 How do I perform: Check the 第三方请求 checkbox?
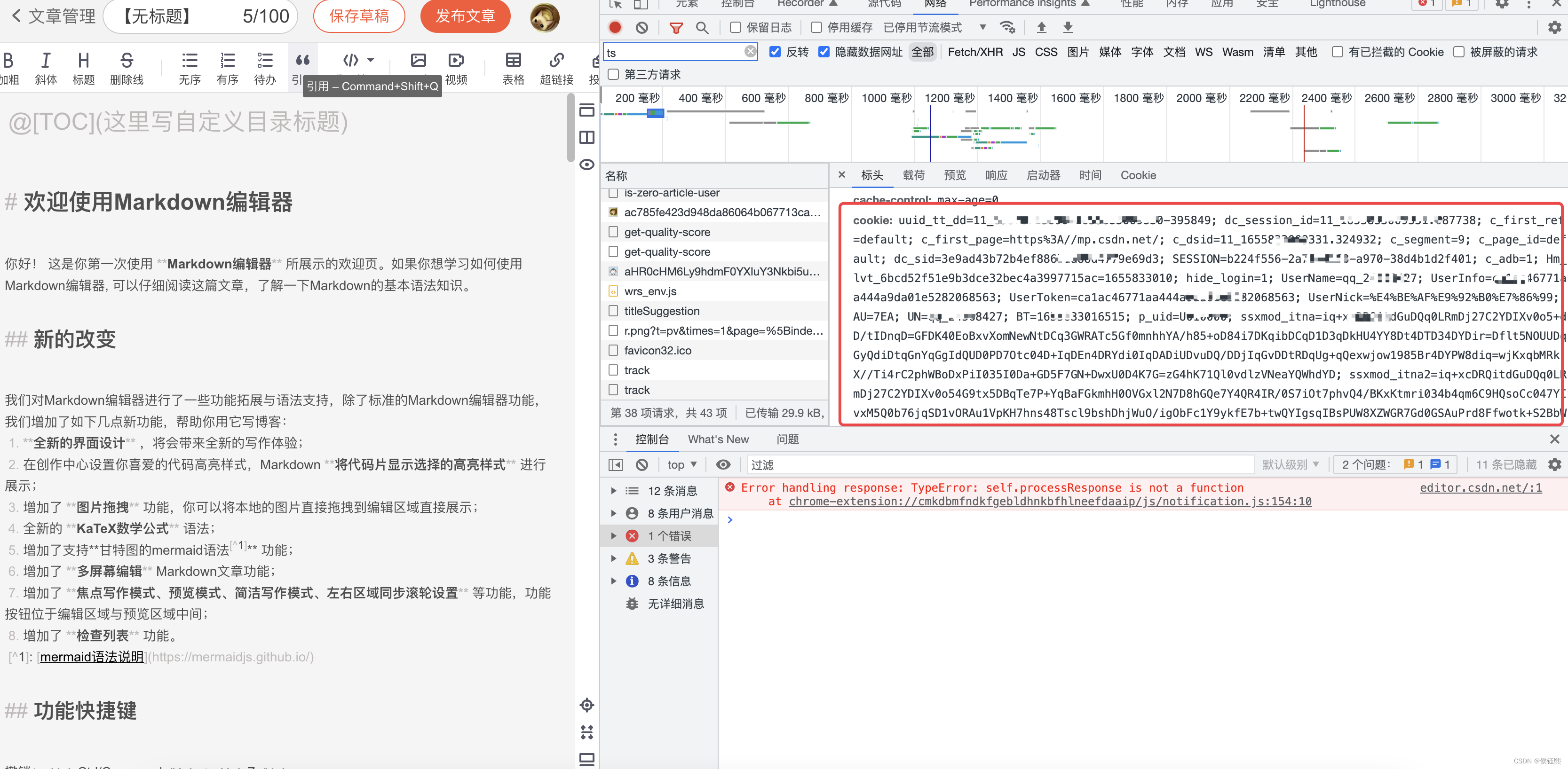click(614, 74)
